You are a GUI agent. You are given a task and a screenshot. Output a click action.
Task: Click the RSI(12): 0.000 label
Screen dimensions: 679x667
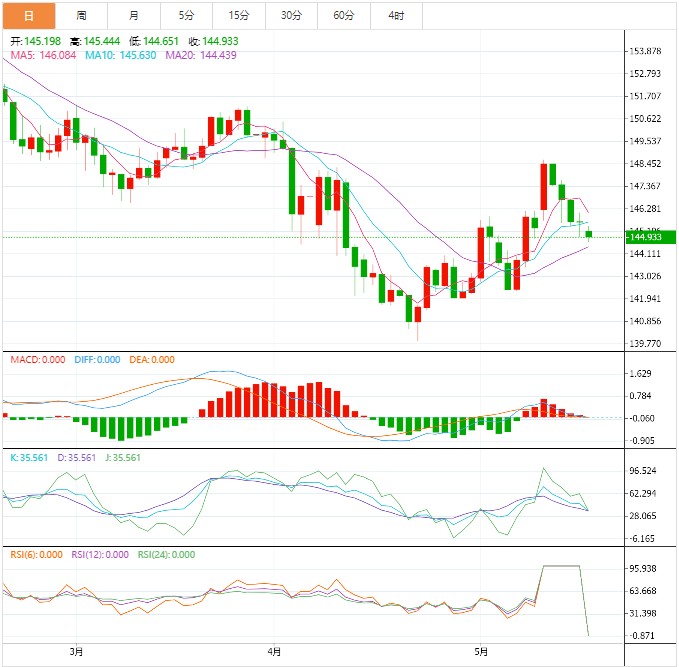pyautogui.click(x=100, y=555)
